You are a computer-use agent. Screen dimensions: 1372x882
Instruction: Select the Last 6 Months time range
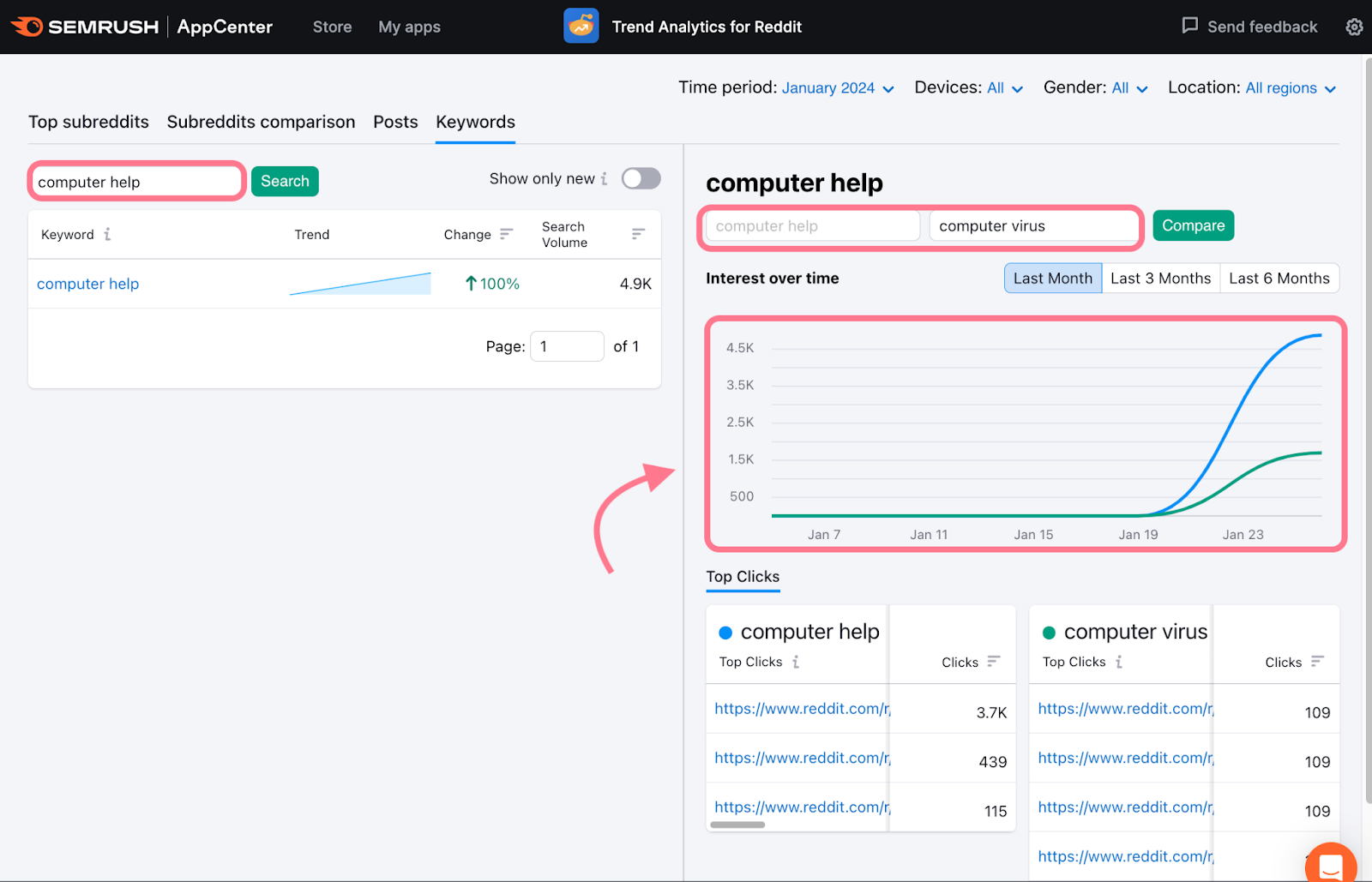click(x=1279, y=279)
